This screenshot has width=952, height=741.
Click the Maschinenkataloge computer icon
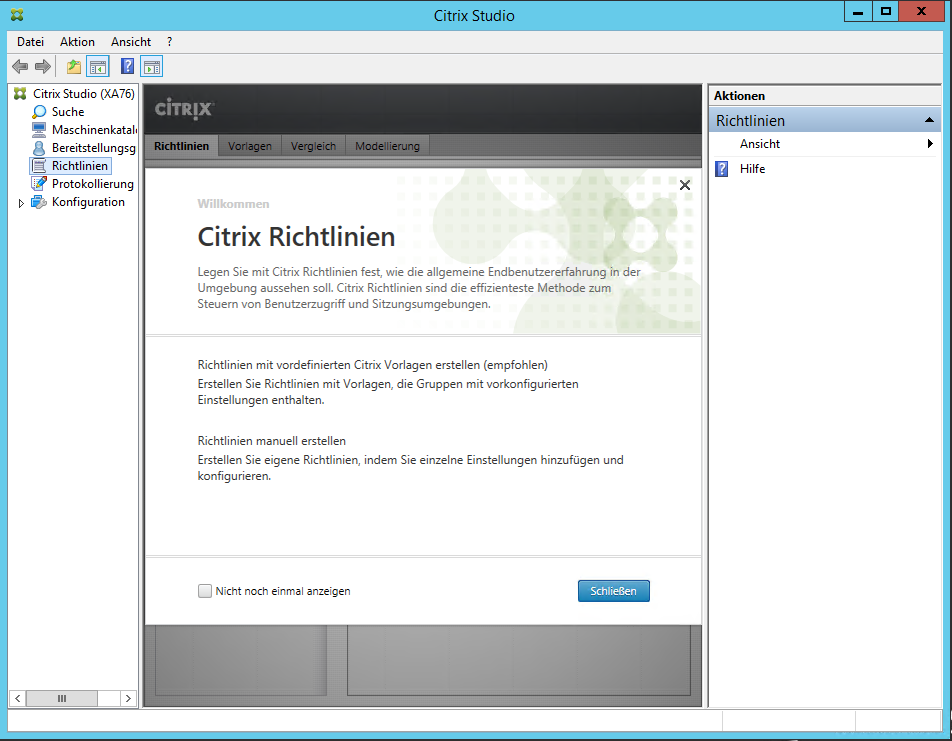click(x=39, y=129)
